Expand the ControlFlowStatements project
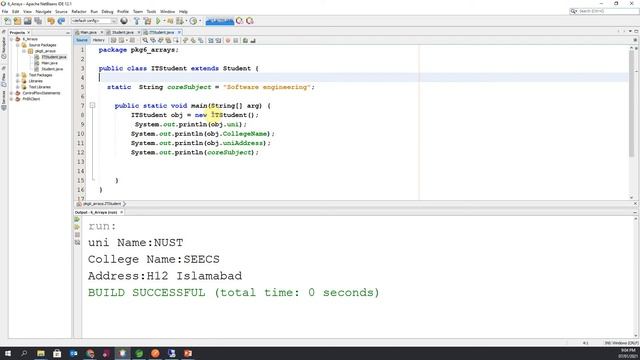 pyautogui.click(x=12, y=93)
